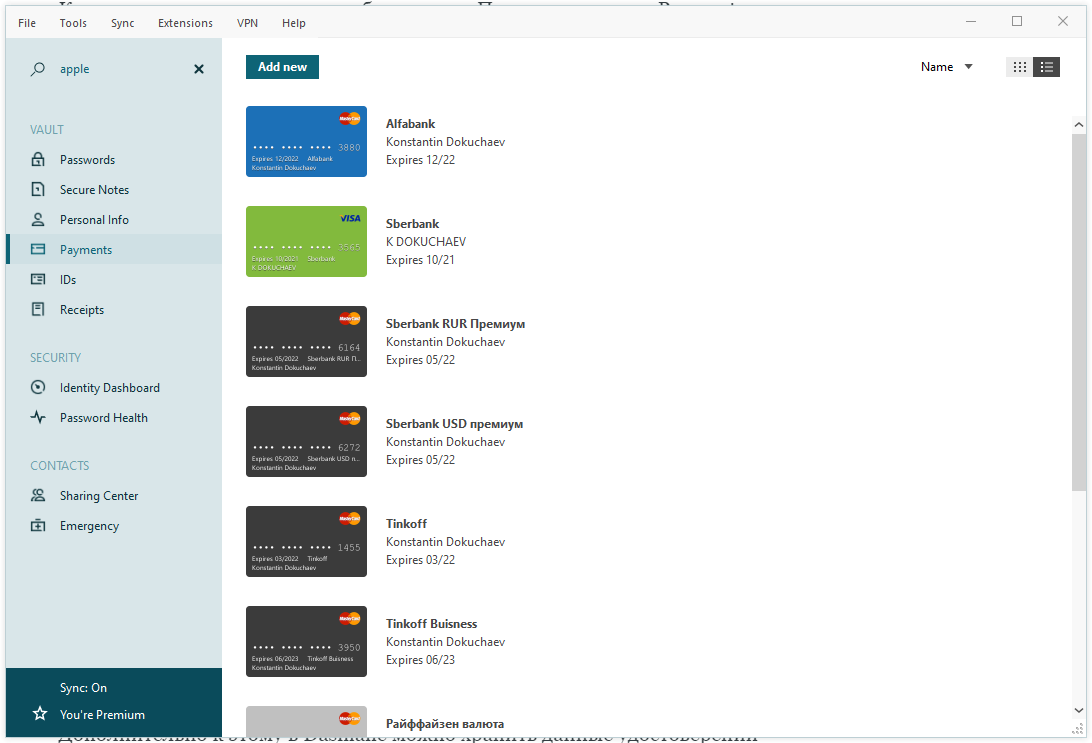
Task: Click the IDs icon in sidebar
Action: click(38, 279)
